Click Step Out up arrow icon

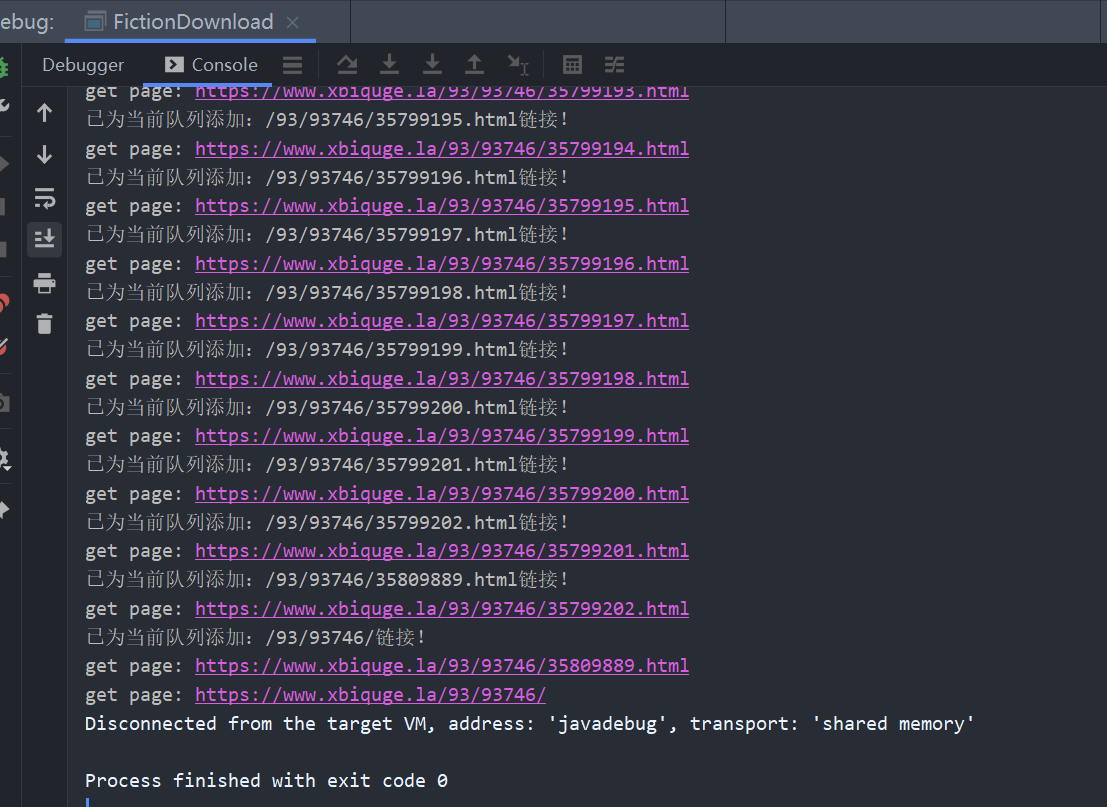point(474,65)
